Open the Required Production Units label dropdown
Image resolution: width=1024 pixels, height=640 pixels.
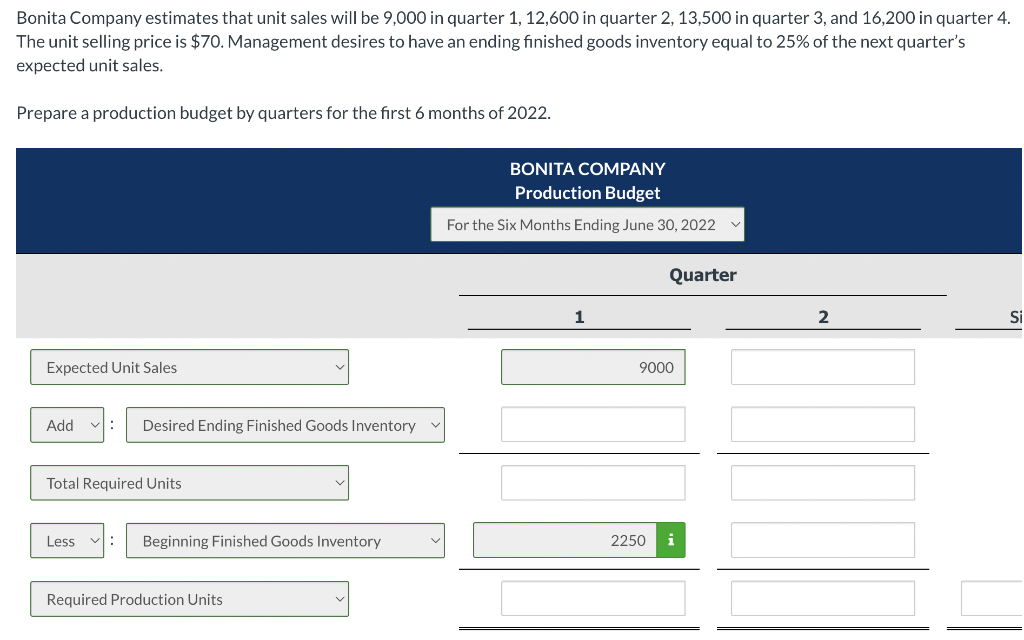(189, 598)
